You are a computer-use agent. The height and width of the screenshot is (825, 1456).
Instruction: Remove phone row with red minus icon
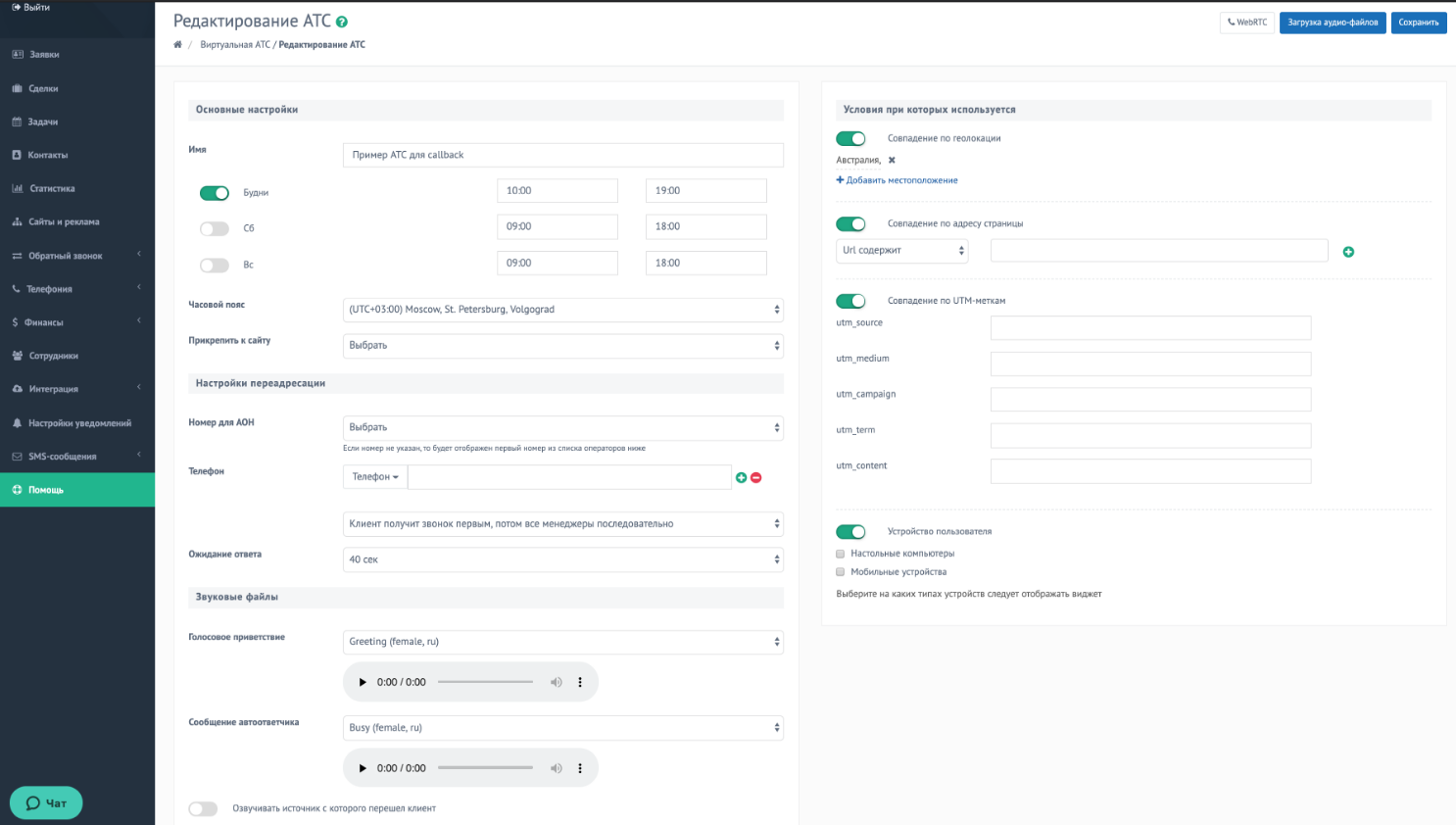pos(755,478)
